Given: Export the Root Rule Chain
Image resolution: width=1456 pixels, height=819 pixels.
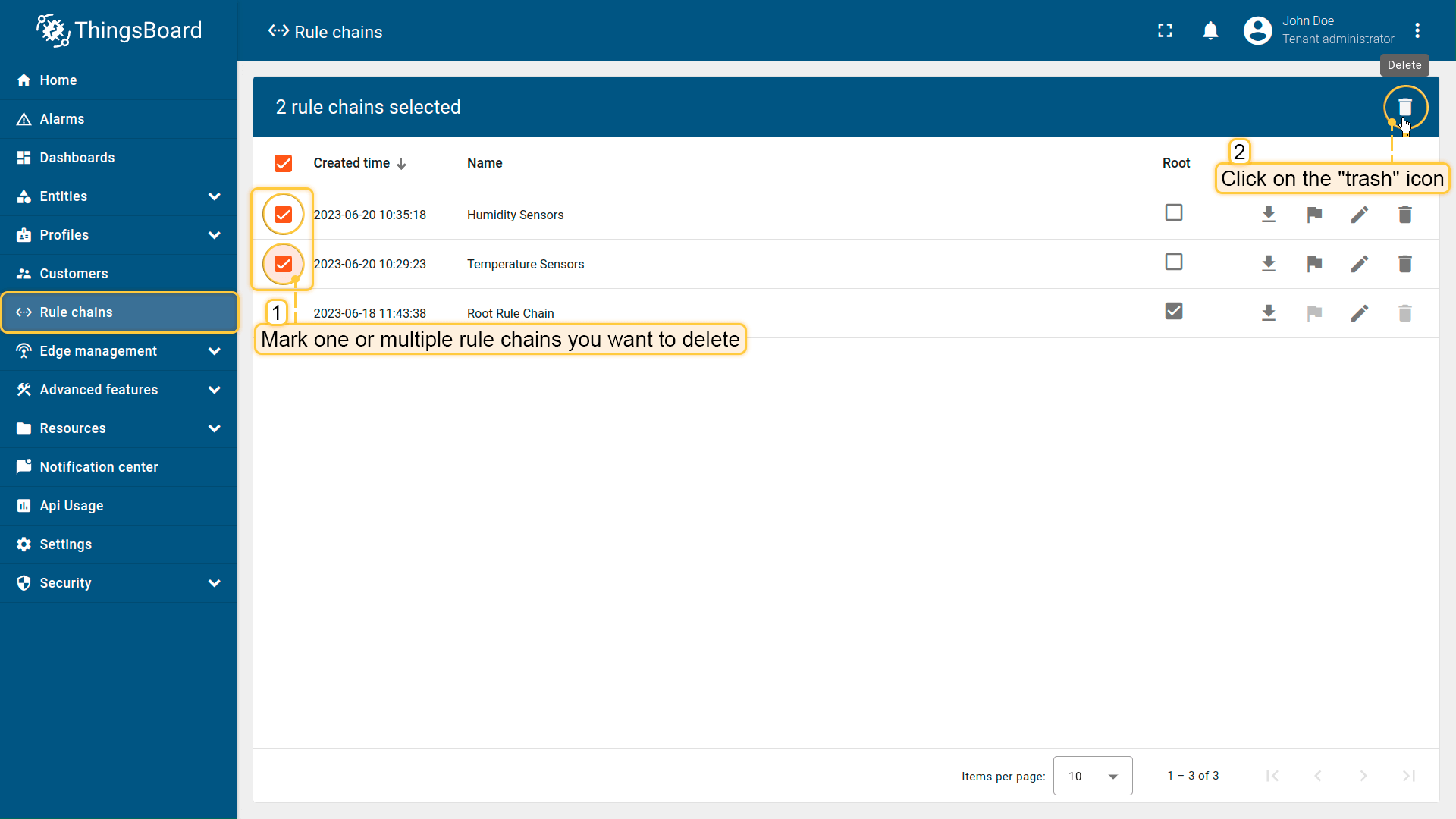Looking at the screenshot, I should pyautogui.click(x=1268, y=313).
